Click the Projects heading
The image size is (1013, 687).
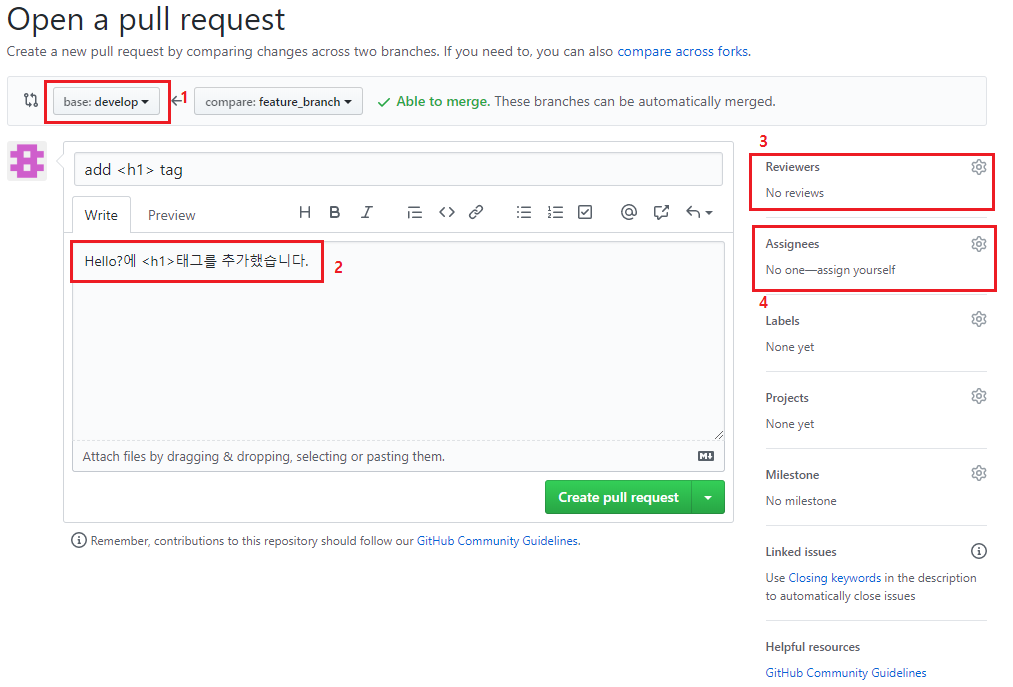787,397
